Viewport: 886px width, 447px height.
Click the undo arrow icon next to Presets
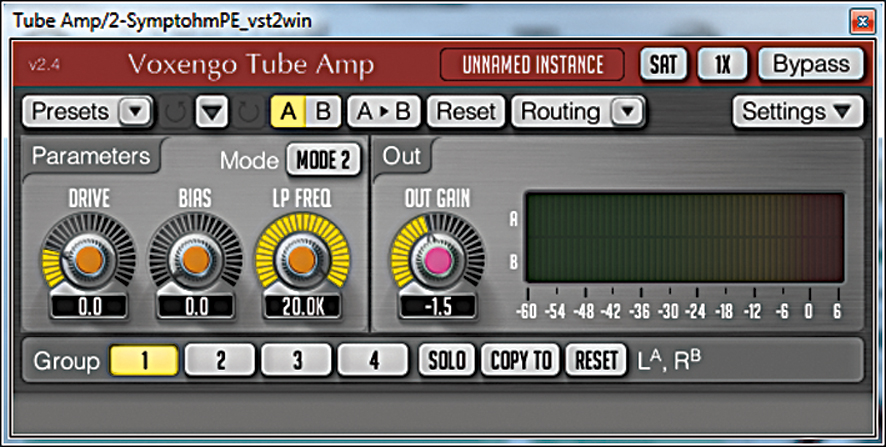pos(174,111)
